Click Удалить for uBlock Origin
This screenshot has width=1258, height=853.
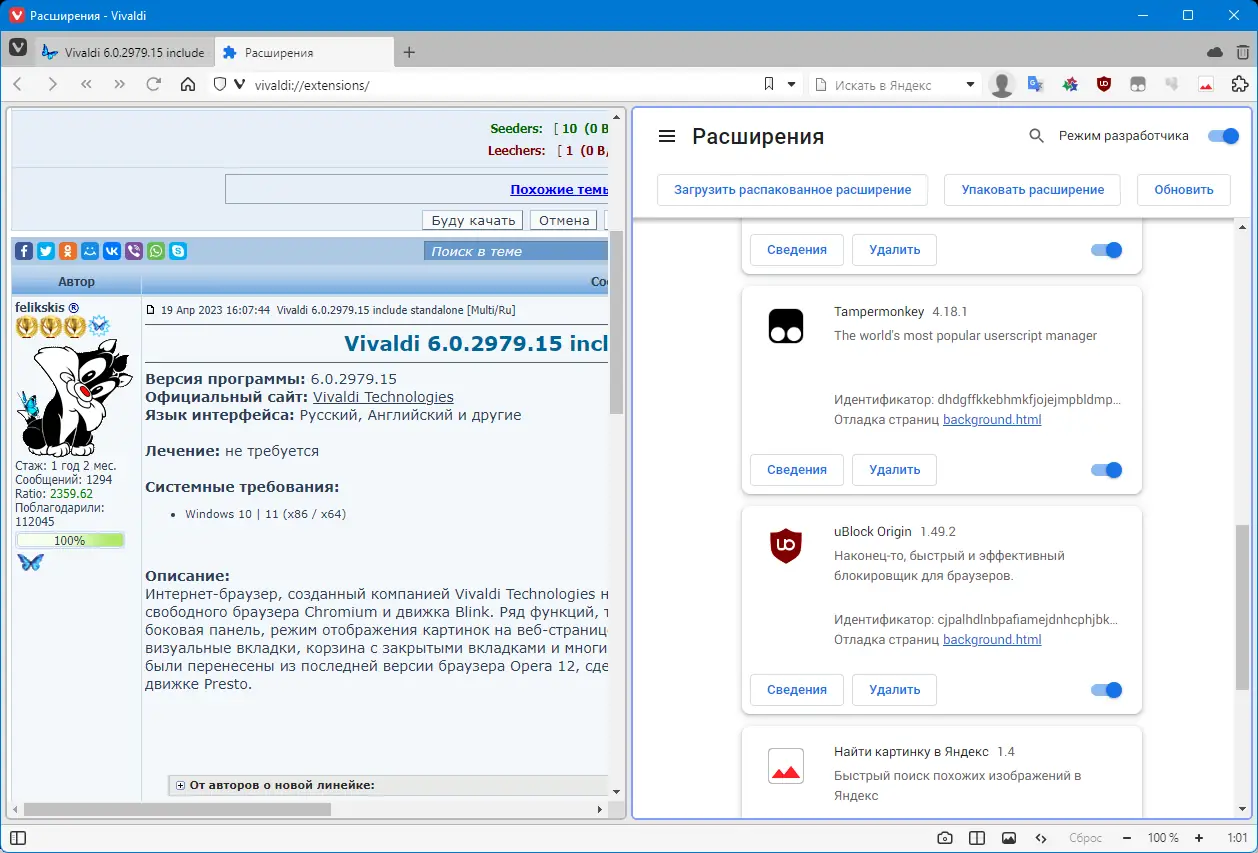coord(894,690)
